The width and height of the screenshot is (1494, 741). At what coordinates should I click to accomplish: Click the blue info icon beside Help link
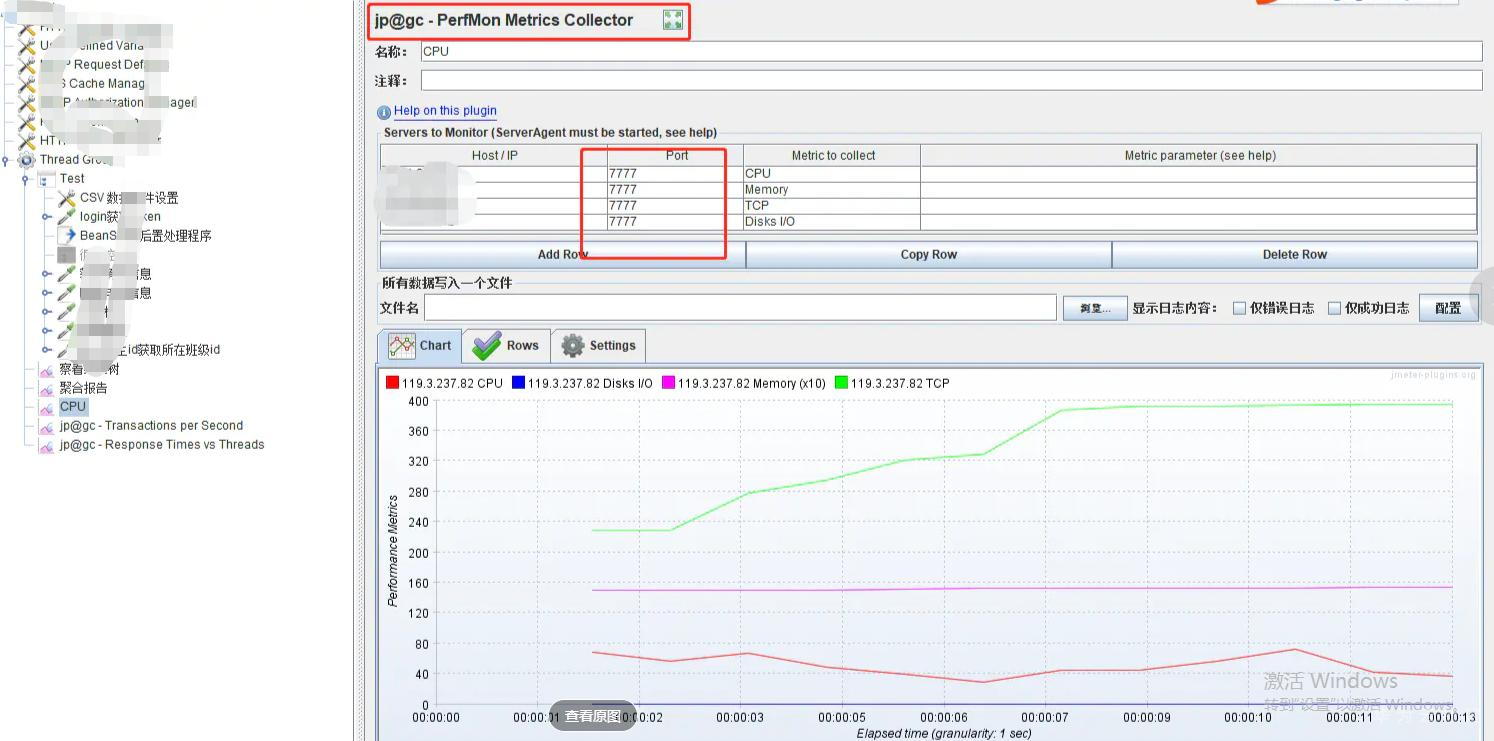pos(384,112)
